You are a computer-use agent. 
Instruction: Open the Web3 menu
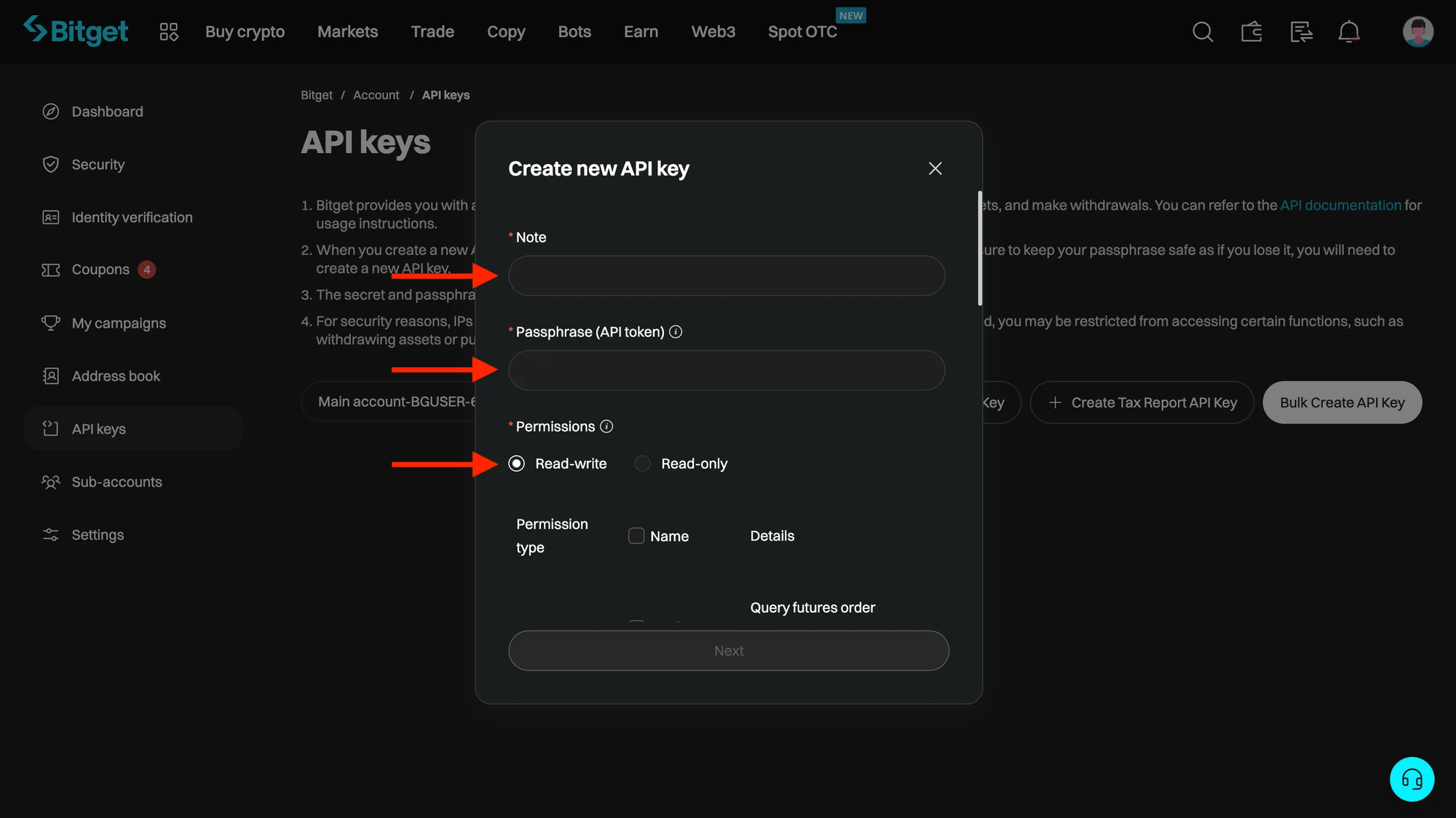[713, 31]
